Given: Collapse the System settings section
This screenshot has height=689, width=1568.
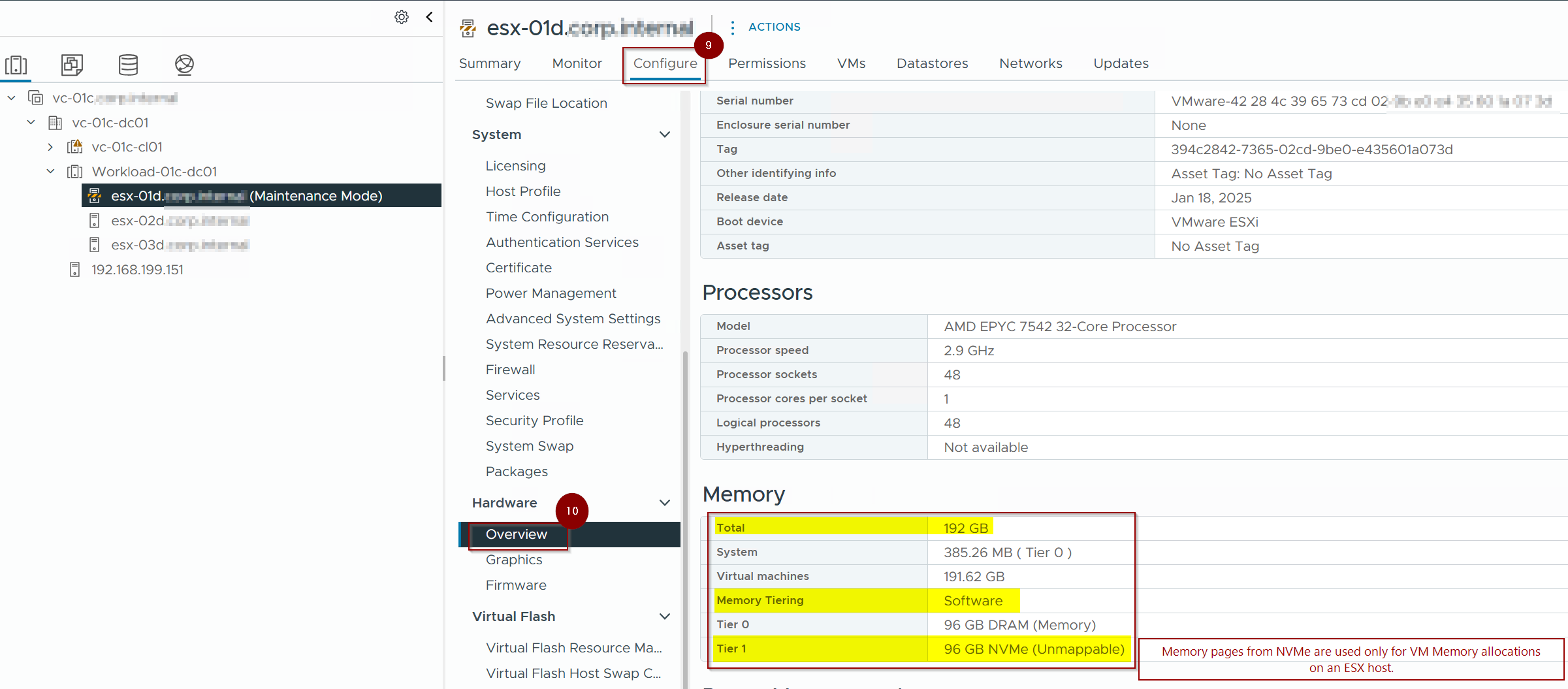Looking at the screenshot, I should pos(665,135).
